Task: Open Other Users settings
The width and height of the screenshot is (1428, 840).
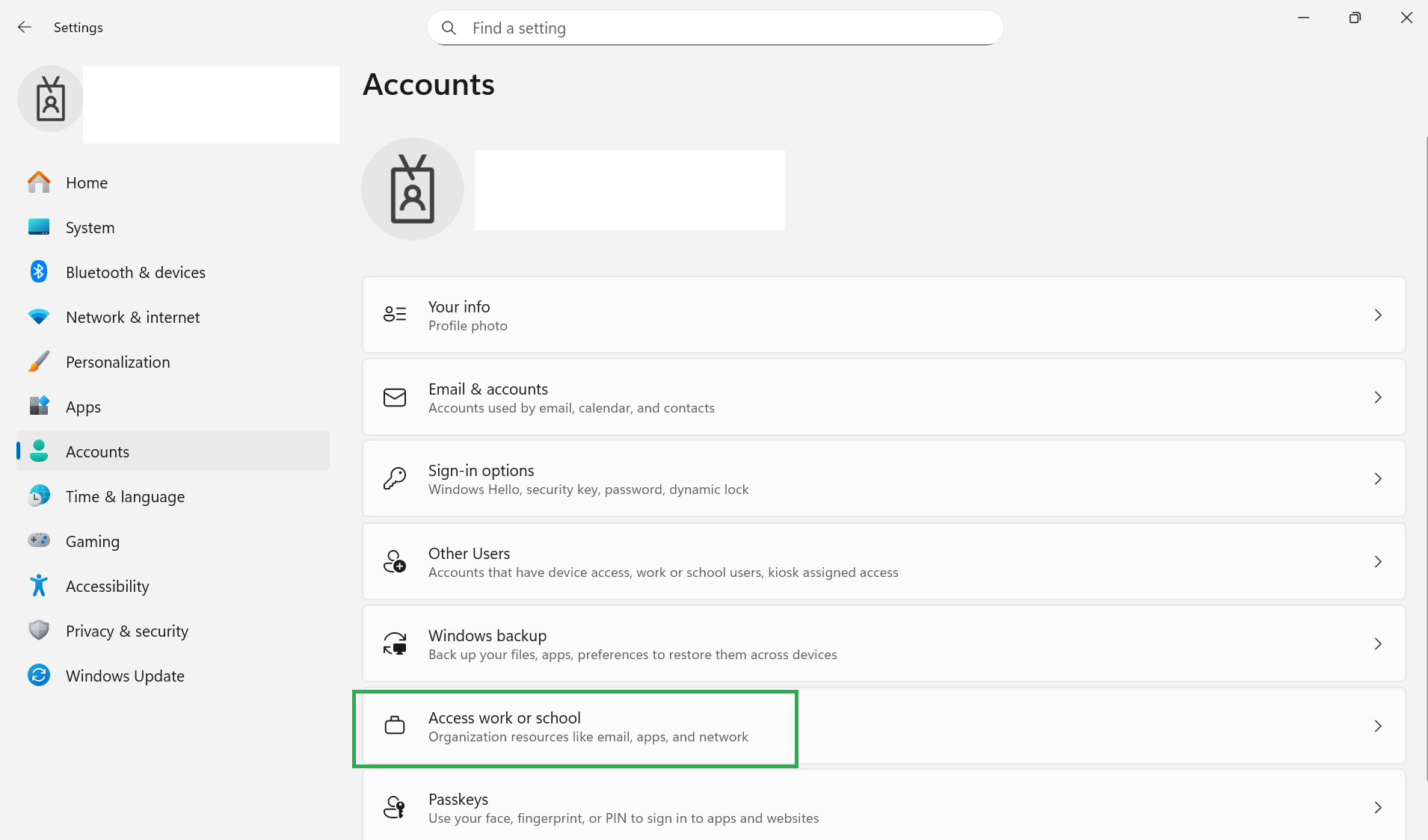Action: (884, 561)
